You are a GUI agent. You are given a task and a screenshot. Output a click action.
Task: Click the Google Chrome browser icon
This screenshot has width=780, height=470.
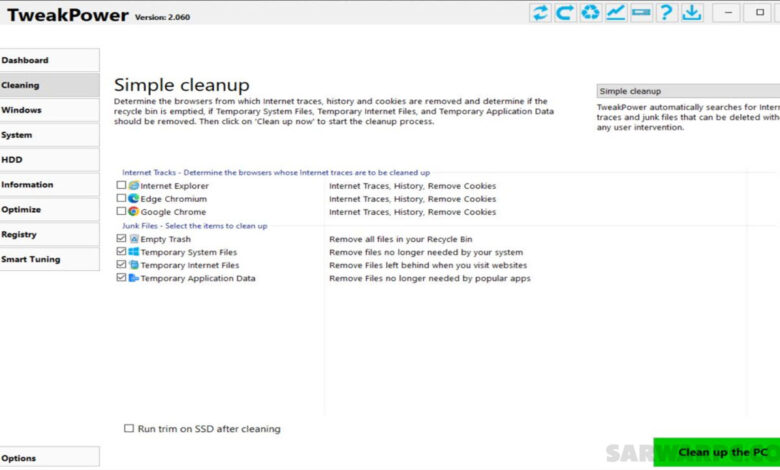point(133,211)
